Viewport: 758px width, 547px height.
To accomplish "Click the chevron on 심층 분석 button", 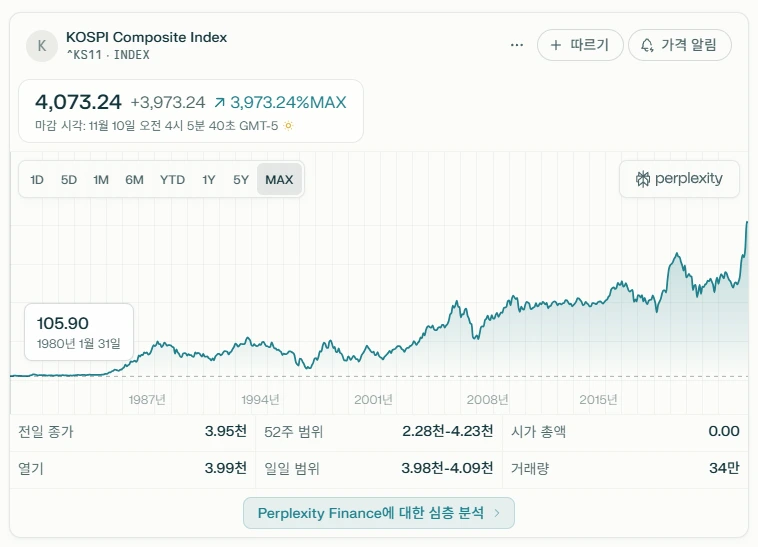I will coord(497,513).
